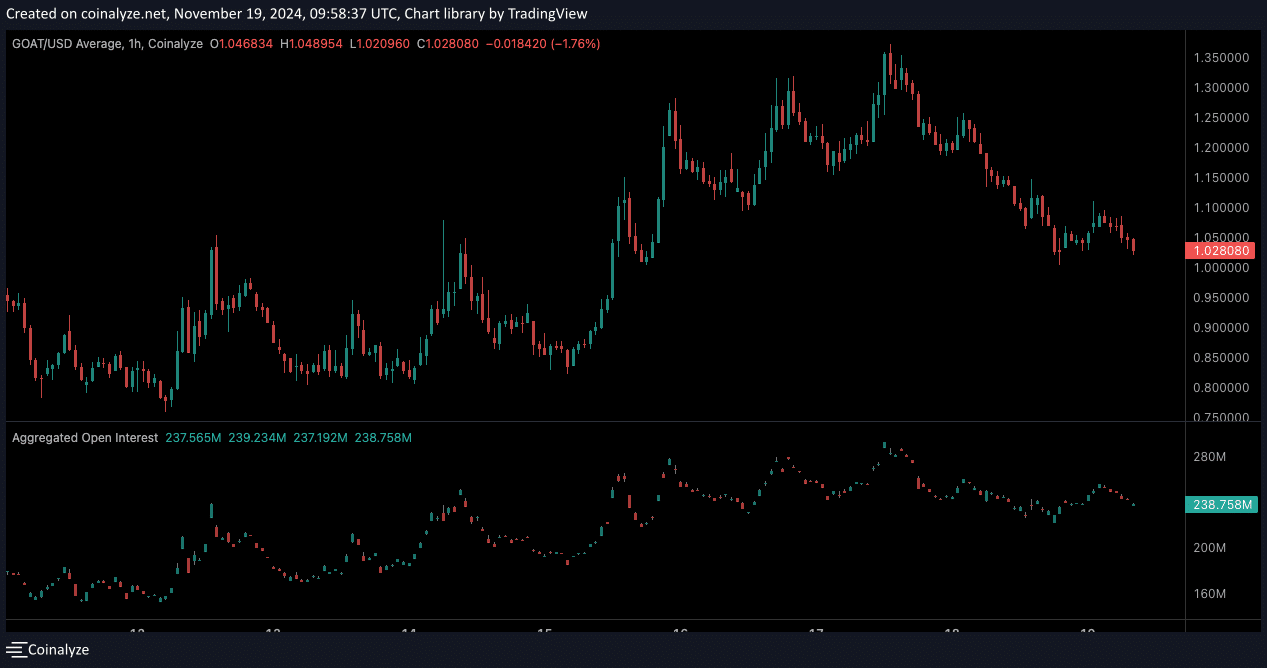Click the close value C1.028080 in legend

(x=448, y=44)
